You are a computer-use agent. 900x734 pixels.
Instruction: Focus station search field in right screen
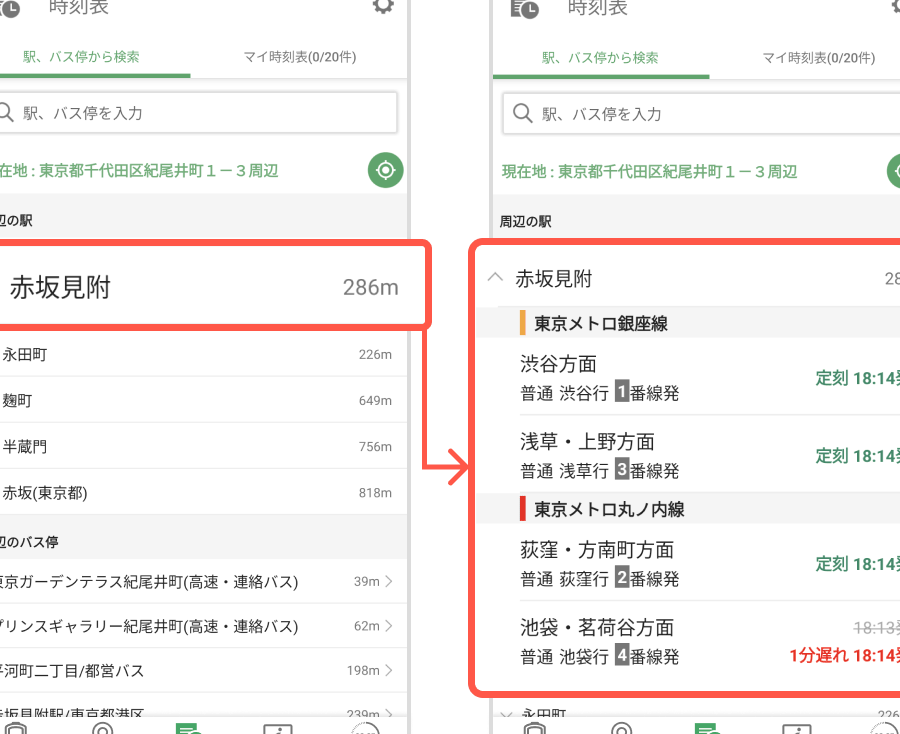pyautogui.click(x=701, y=114)
